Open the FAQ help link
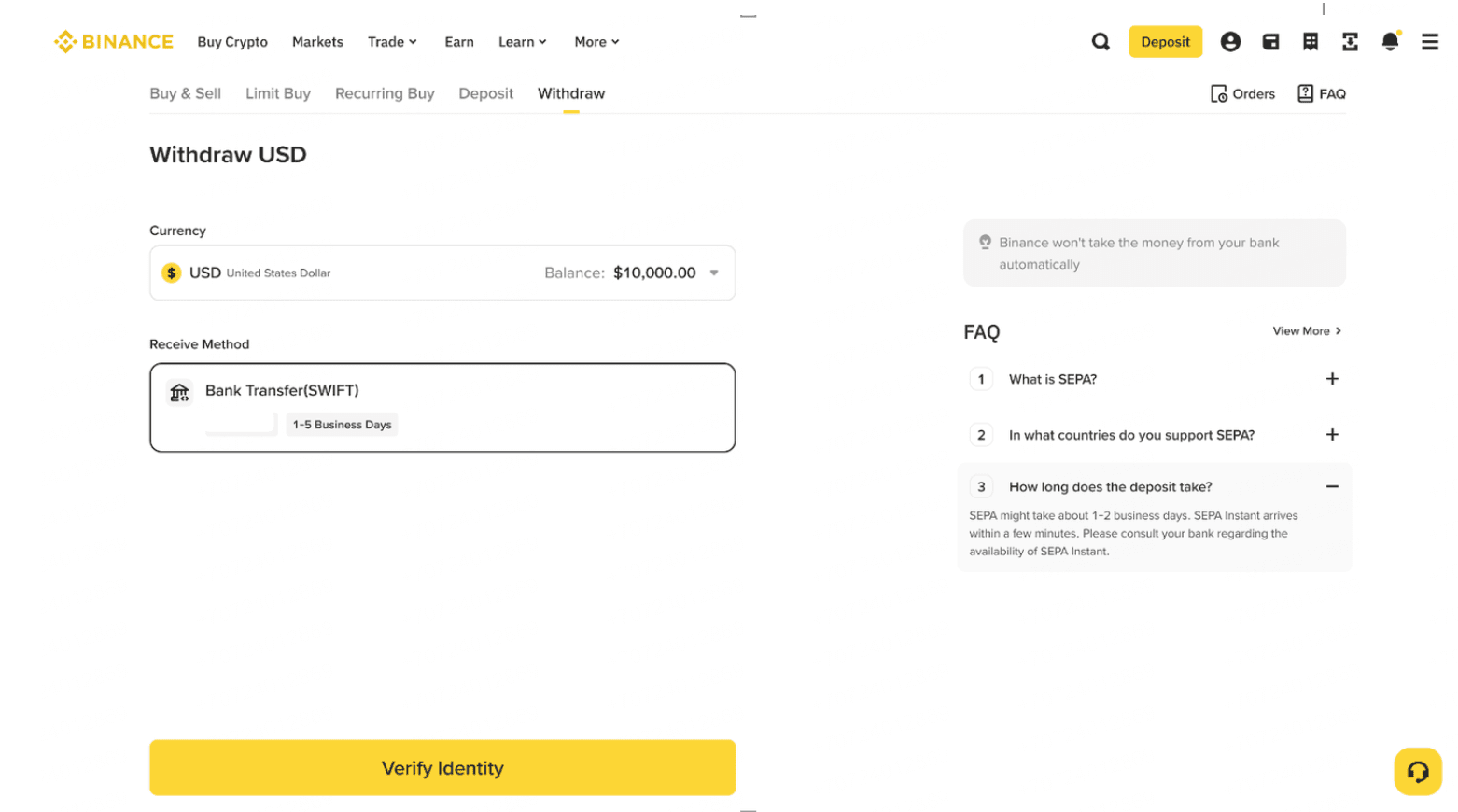The height and width of the screenshot is (812, 1458). [x=1322, y=94]
